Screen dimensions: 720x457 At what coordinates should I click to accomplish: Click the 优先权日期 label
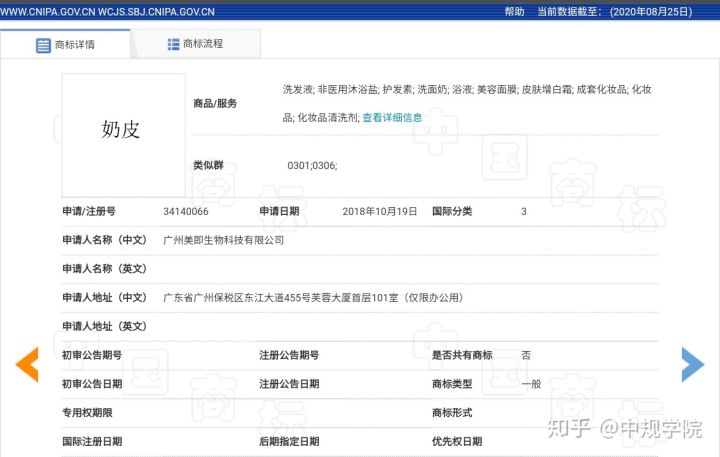[457, 441]
